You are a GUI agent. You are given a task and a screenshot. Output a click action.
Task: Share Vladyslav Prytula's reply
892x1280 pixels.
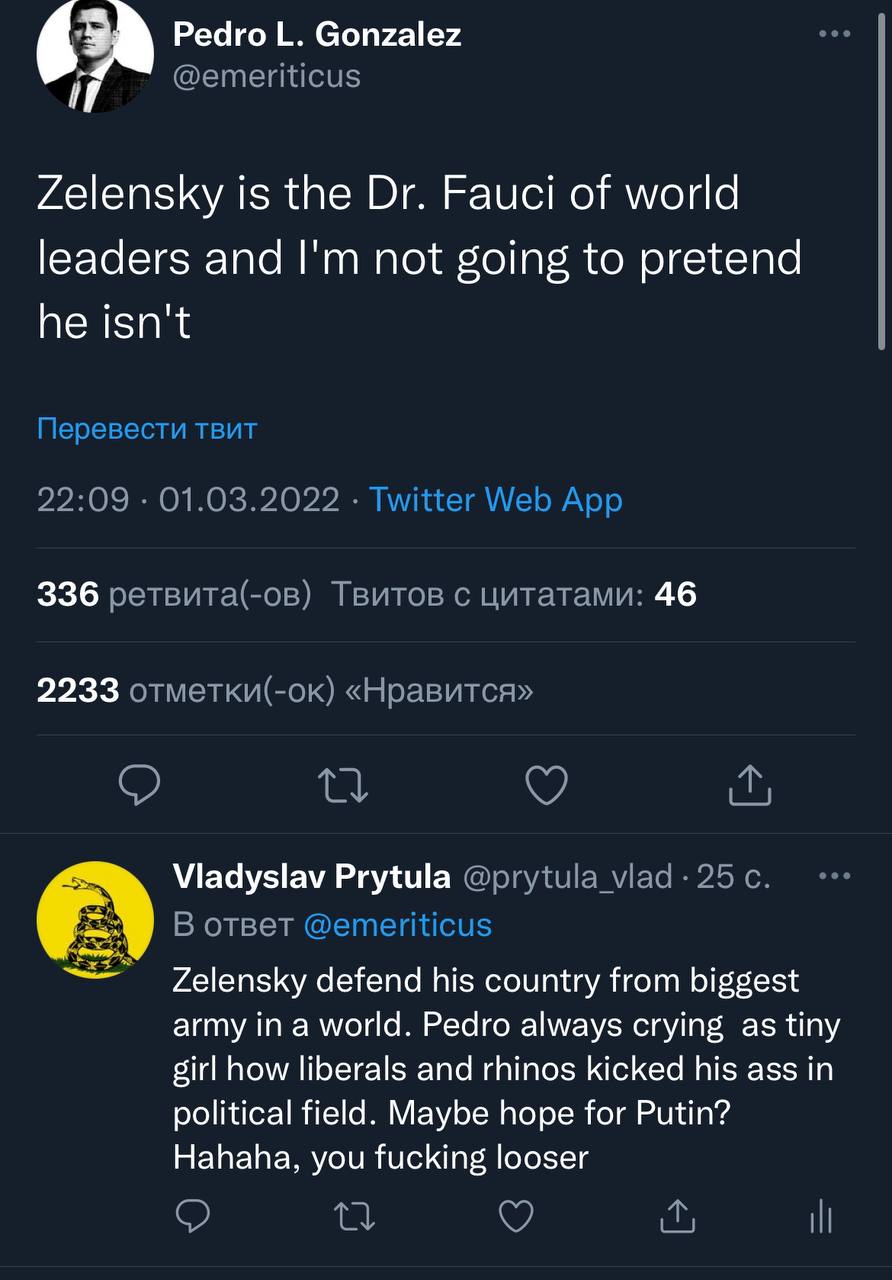[x=677, y=1216]
